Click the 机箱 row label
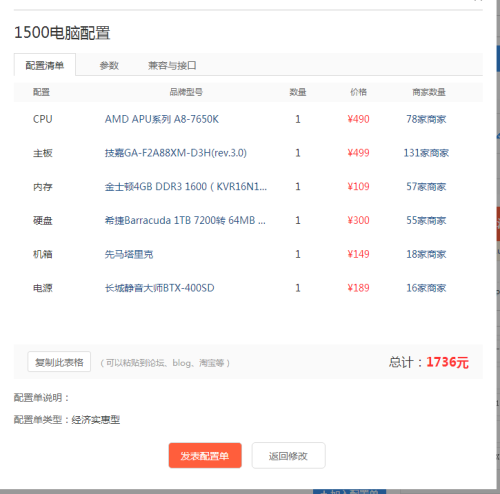 click(x=43, y=254)
